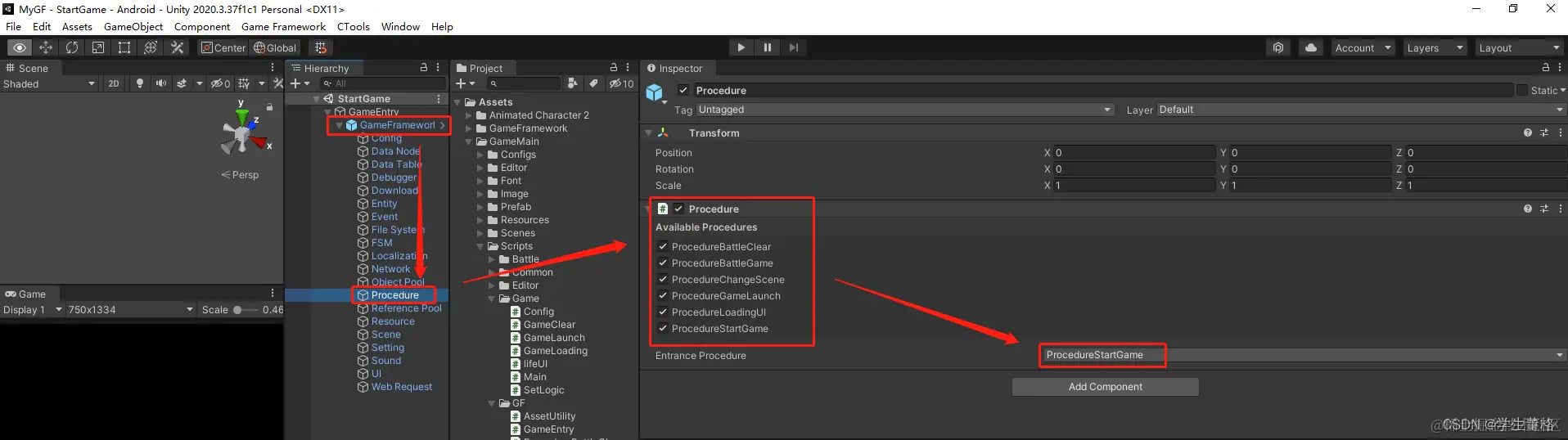
Task: Uncheck ProcedureGameLaunch
Action: pyautogui.click(x=663, y=295)
